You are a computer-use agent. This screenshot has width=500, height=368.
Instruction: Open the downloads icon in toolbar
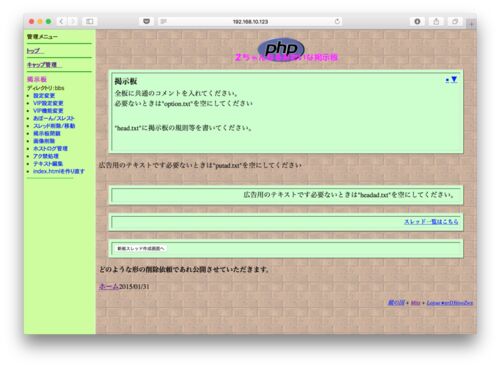(x=417, y=21)
